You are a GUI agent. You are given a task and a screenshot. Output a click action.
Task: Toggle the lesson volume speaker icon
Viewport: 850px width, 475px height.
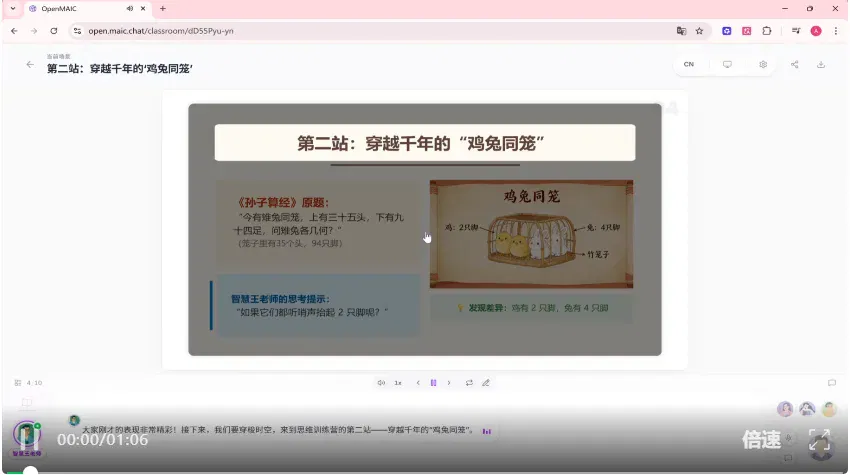click(x=381, y=383)
